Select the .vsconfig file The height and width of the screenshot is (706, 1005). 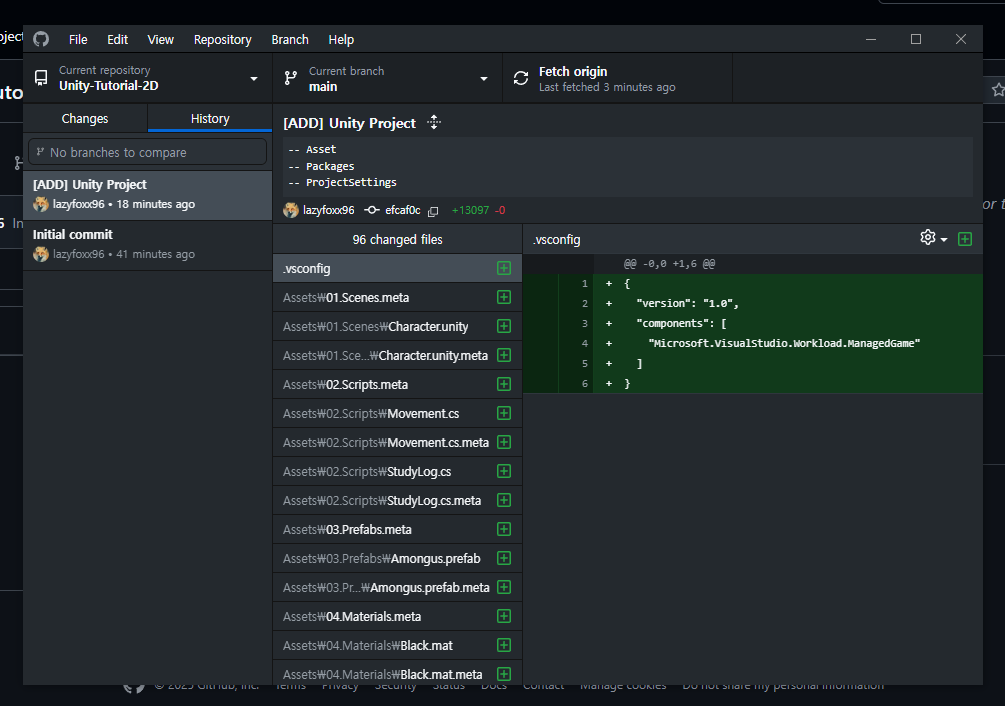click(x=397, y=268)
